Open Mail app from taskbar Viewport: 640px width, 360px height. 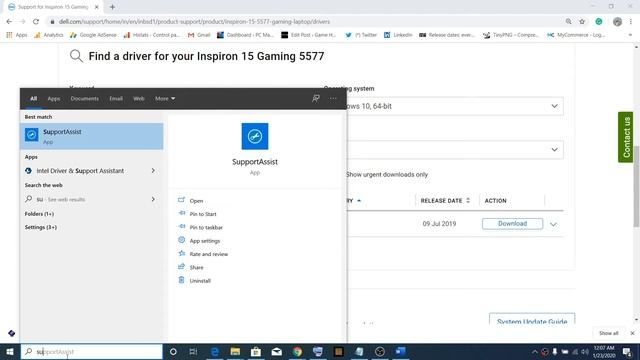coord(277,351)
